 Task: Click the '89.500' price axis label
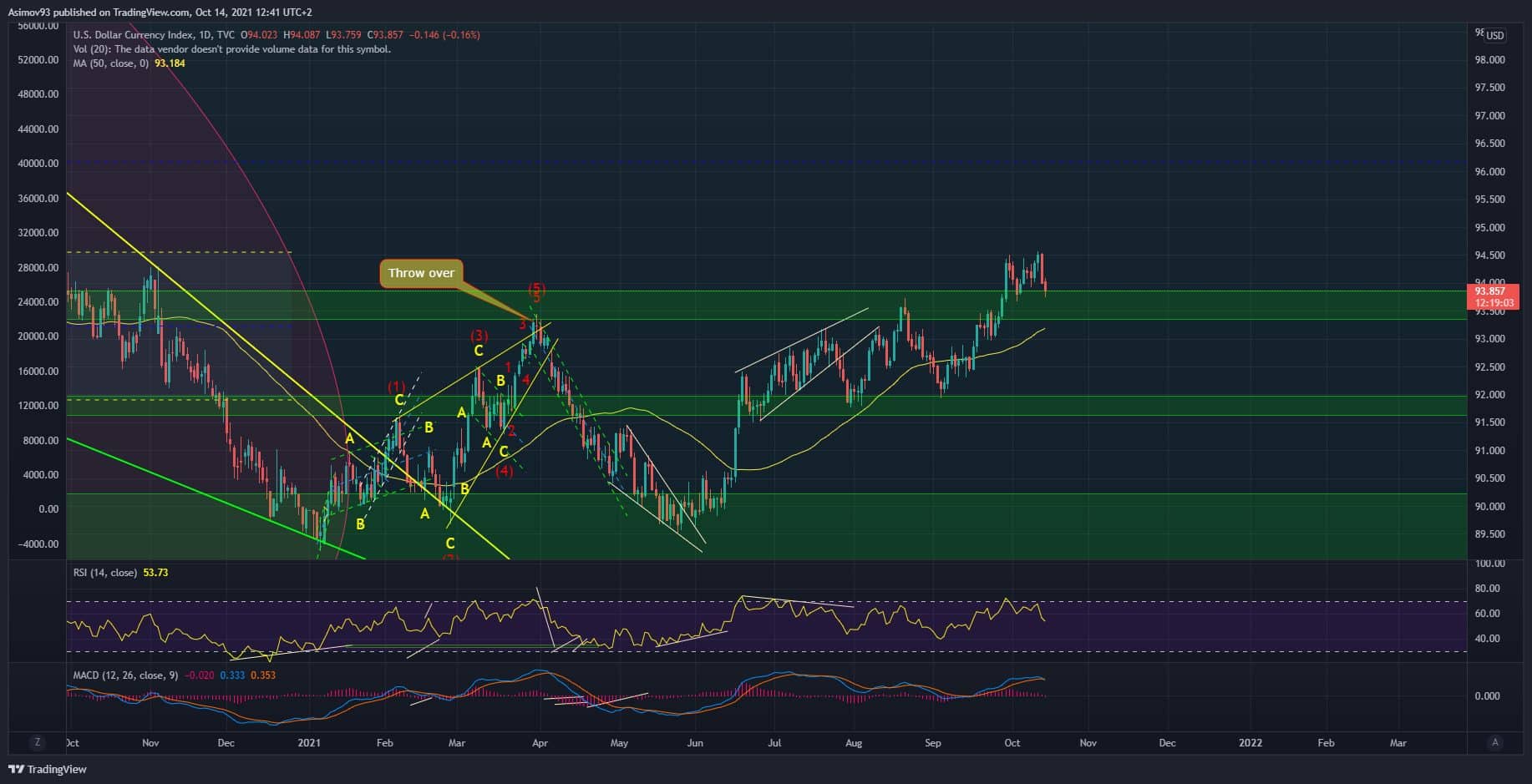pyautogui.click(x=1490, y=534)
